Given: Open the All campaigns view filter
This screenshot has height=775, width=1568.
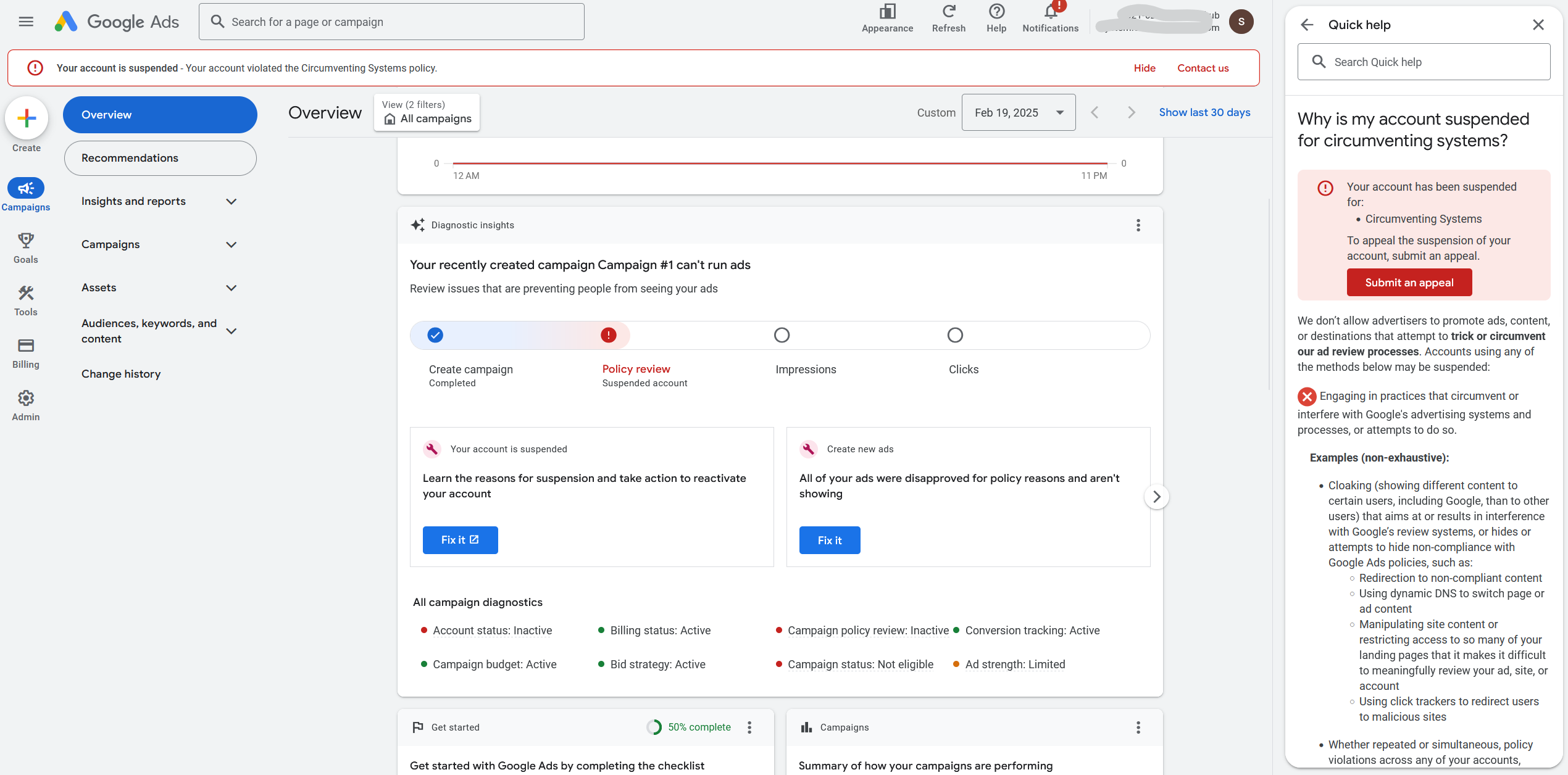Looking at the screenshot, I should tap(427, 112).
